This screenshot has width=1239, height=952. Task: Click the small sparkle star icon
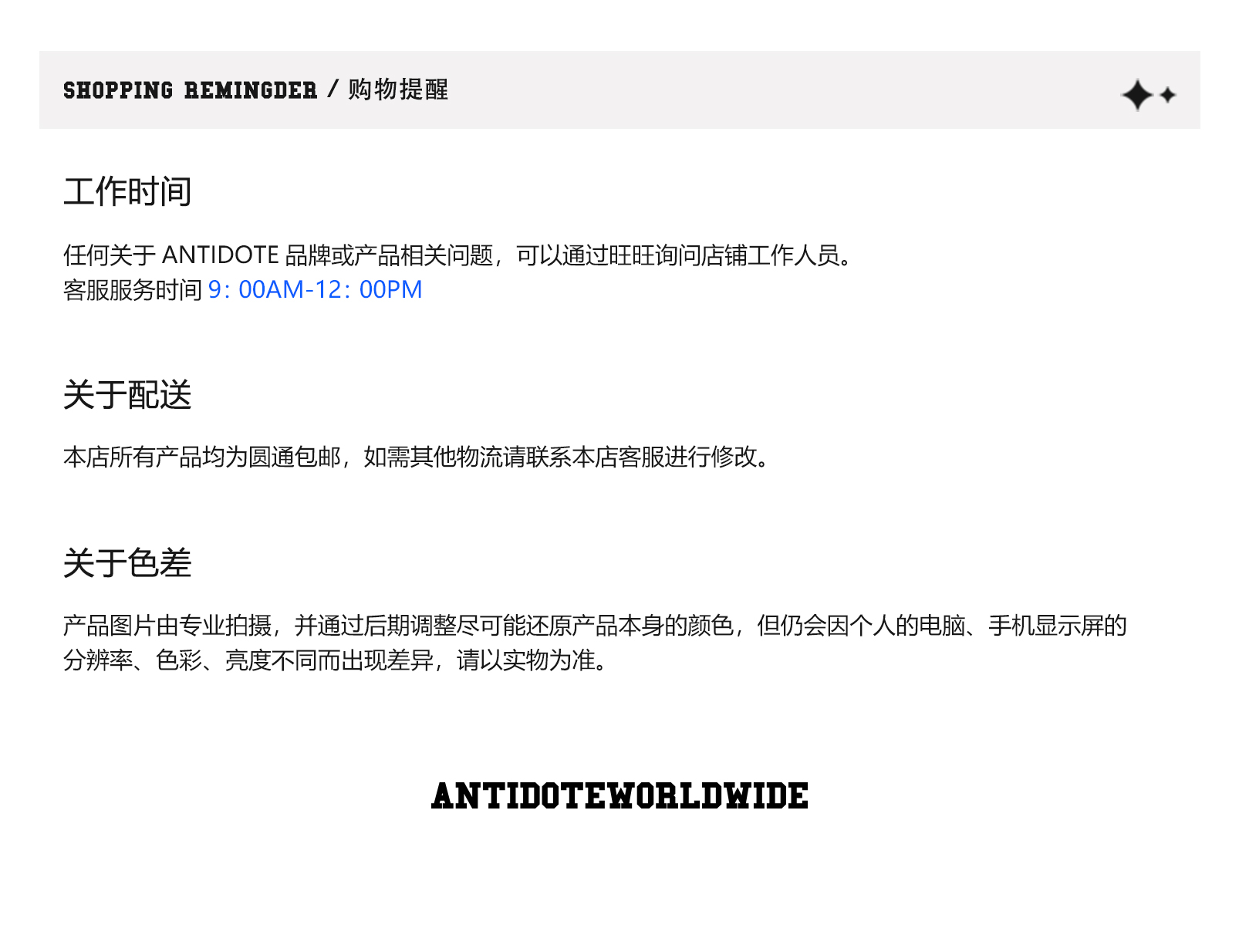pos(1168,95)
